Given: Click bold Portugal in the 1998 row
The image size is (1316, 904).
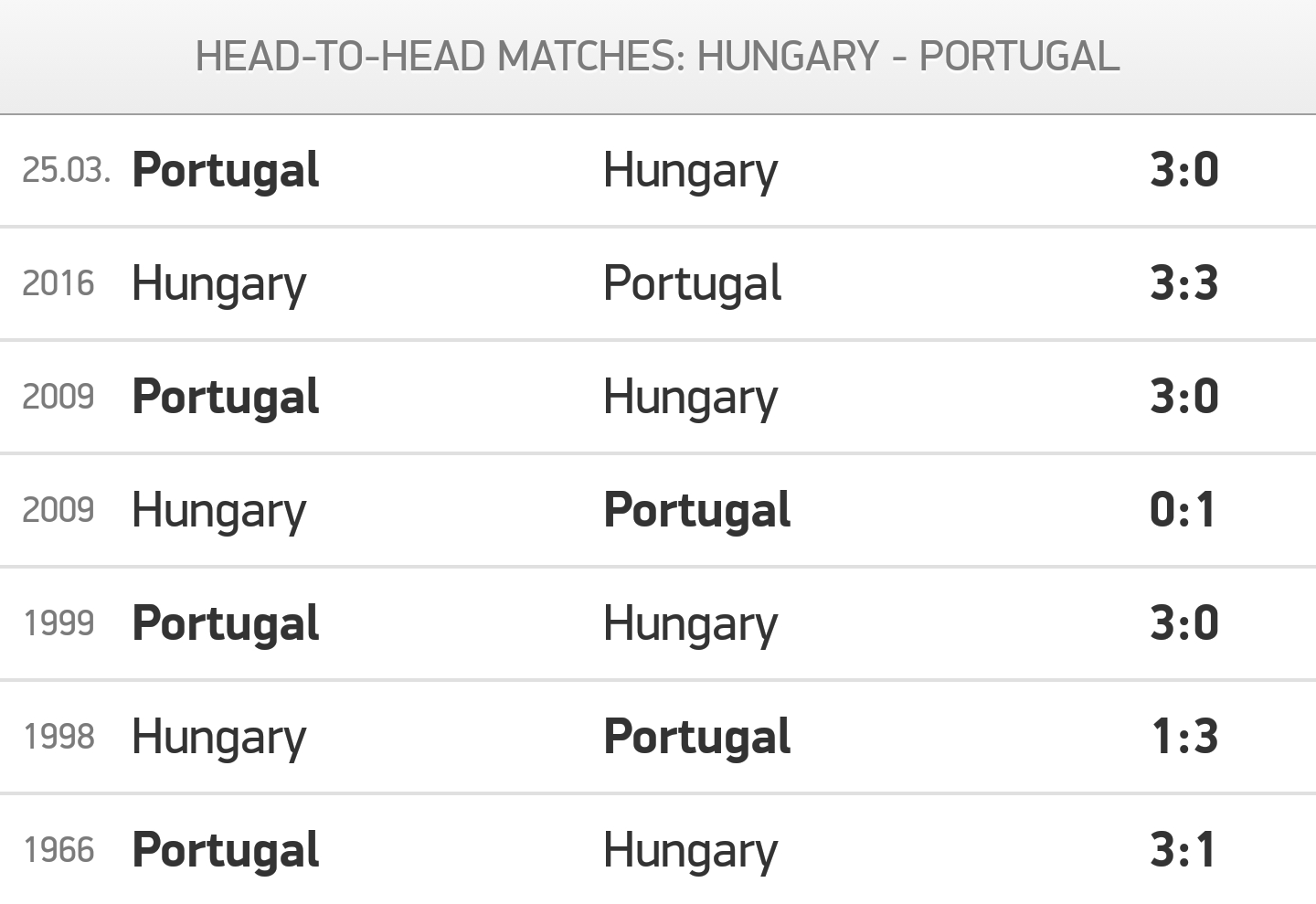Looking at the screenshot, I should pyautogui.click(x=697, y=738).
